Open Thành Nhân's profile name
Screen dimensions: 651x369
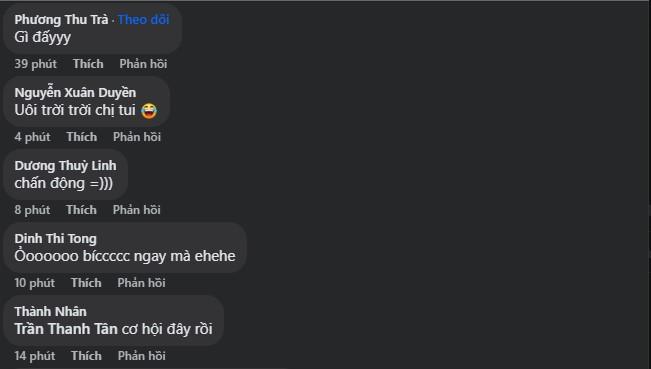click(x=50, y=312)
